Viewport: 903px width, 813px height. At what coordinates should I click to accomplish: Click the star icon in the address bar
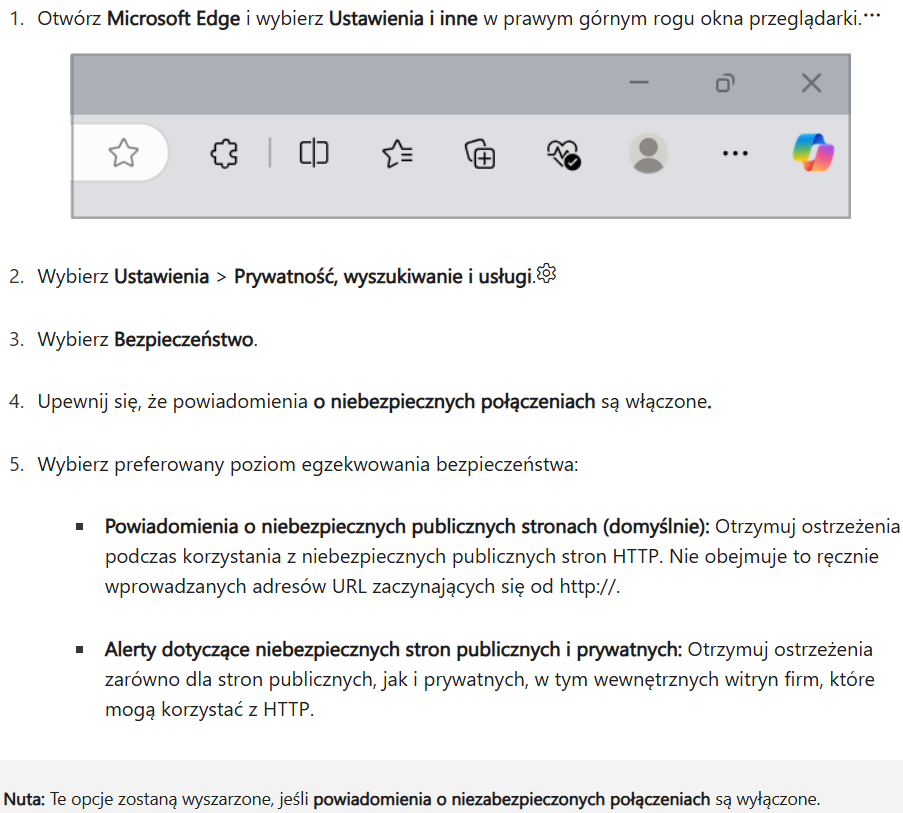122,153
